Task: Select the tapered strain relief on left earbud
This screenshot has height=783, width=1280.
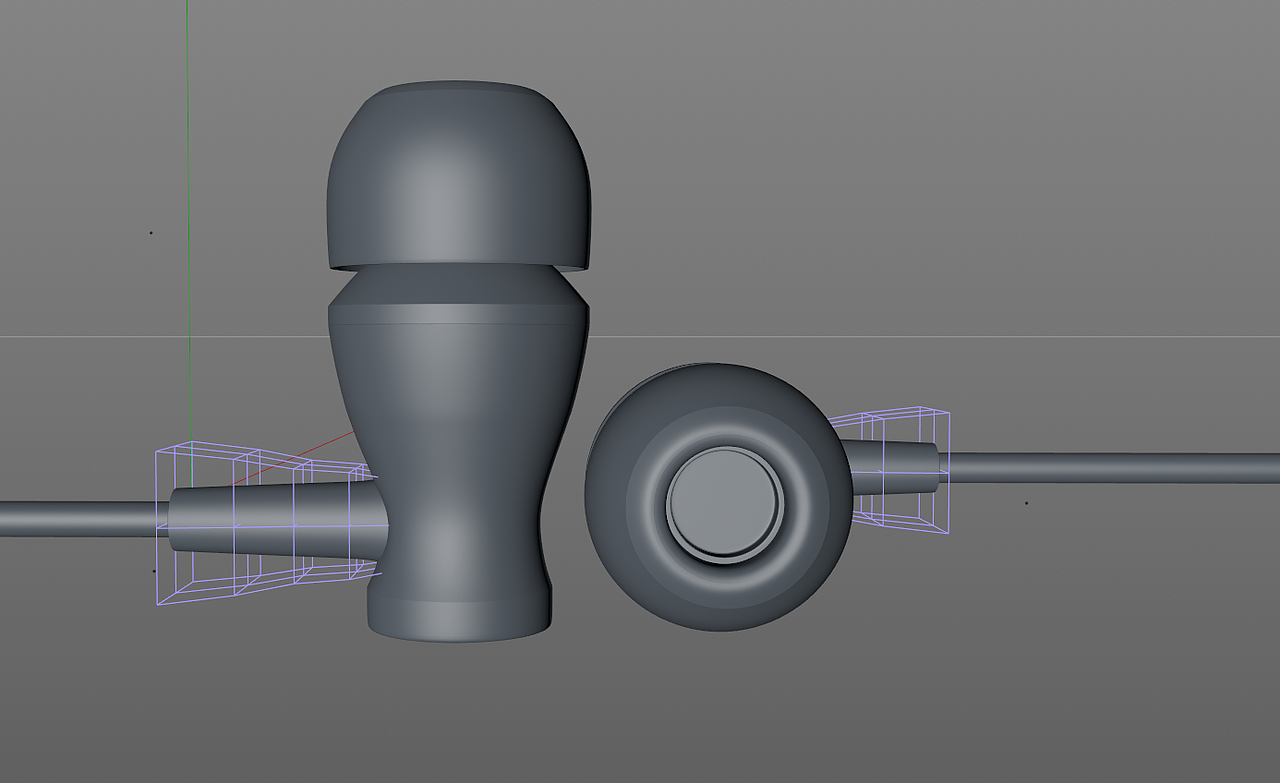Action: pyautogui.click(x=278, y=518)
